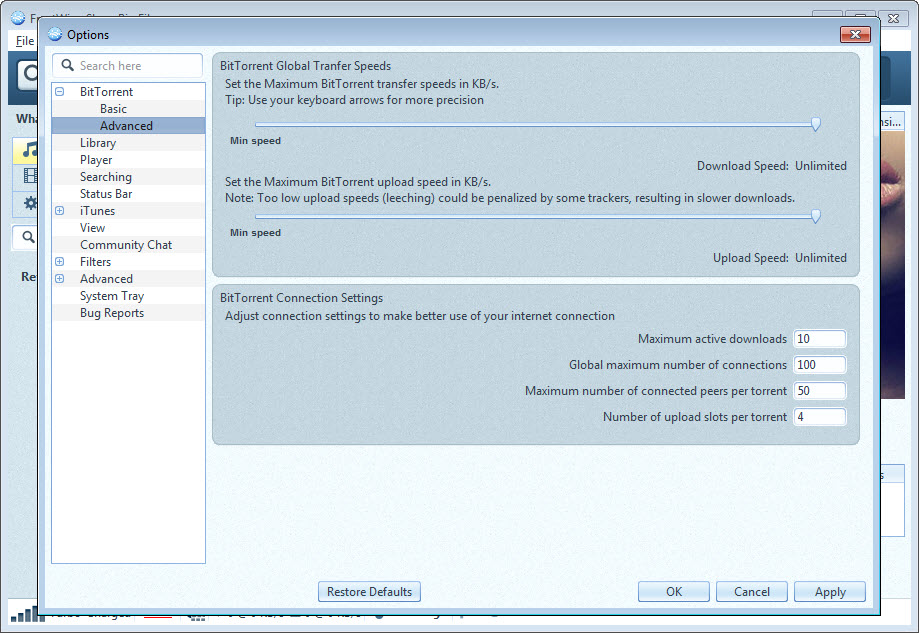The height and width of the screenshot is (633, 919).
Task: Expand the Filters tree node
Action: pyautogui.click(x=60, y=261)
